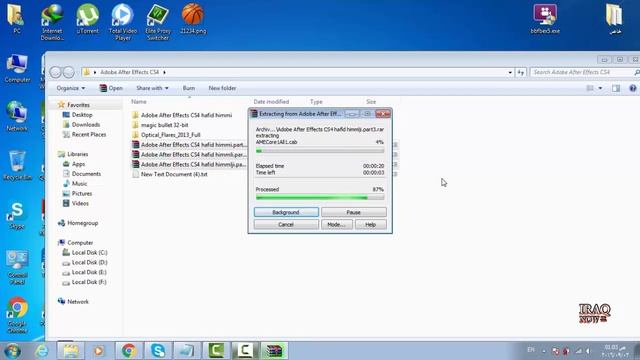Open the Share with dropdown
This screenshot has height=360, width=640.
[152, 88]
